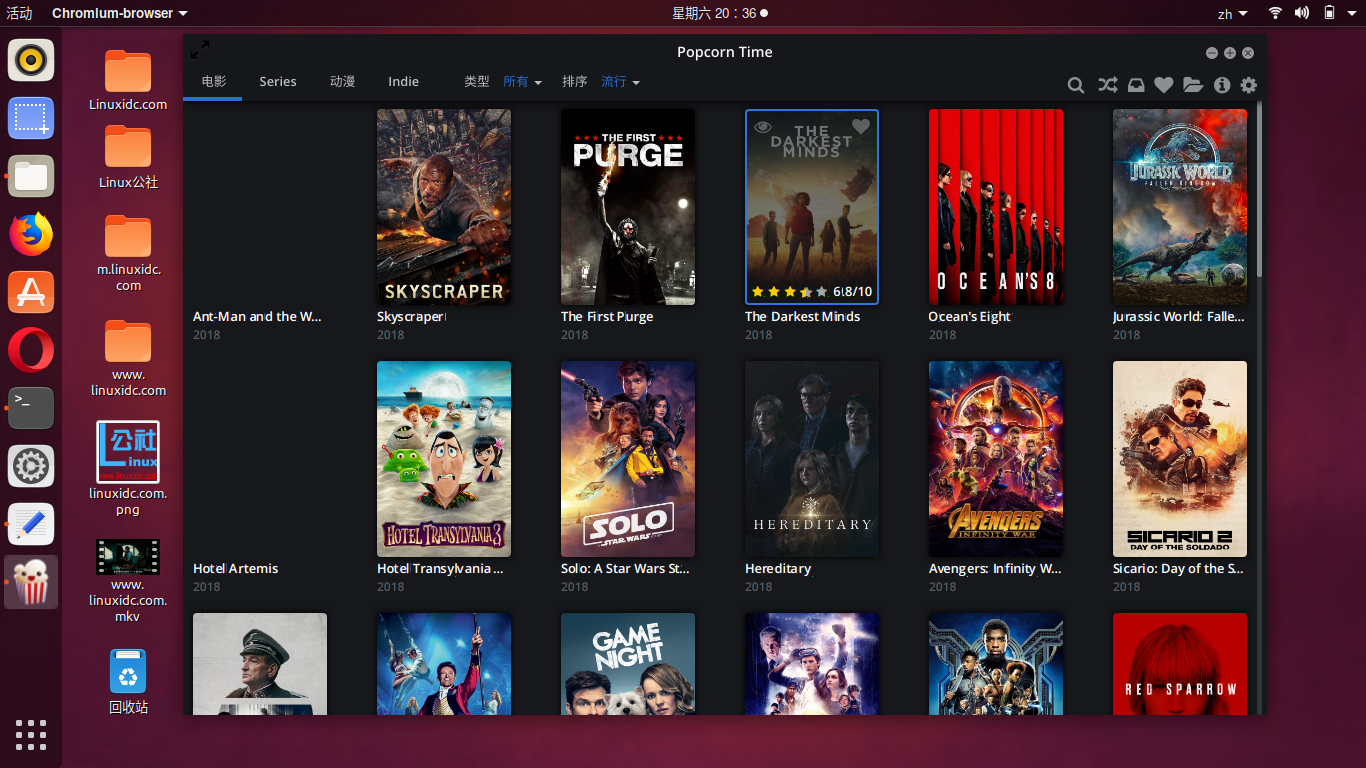Click star rating on The Darkest Minds

(x=789, y=292)
